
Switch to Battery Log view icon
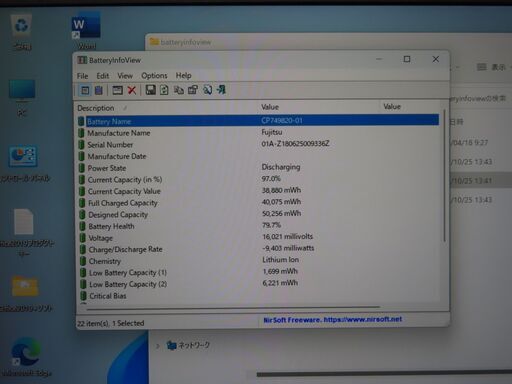click(x=99, y=90)
